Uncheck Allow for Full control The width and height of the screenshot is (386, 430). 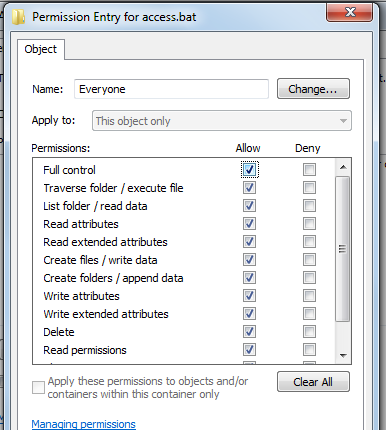[x=249, y=170]
